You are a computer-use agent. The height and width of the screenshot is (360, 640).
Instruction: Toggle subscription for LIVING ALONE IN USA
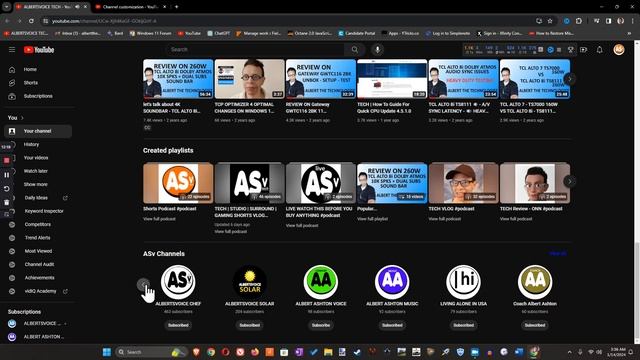(463, 325)
